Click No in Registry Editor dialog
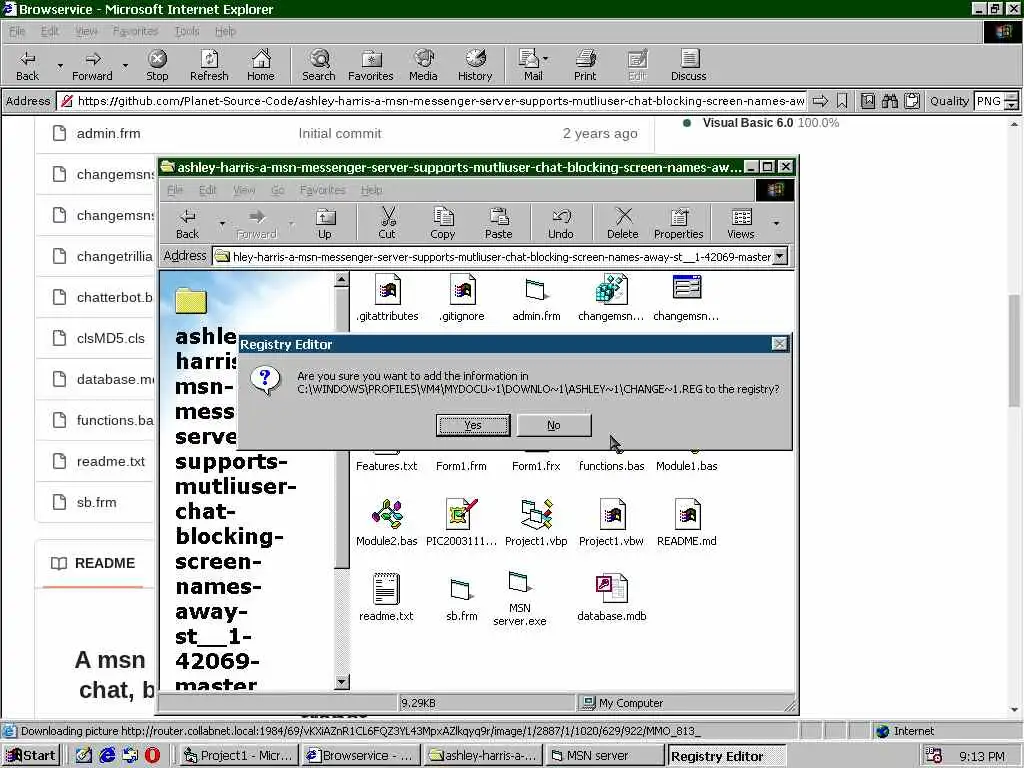1024x768 pixels. coord(554,425)
